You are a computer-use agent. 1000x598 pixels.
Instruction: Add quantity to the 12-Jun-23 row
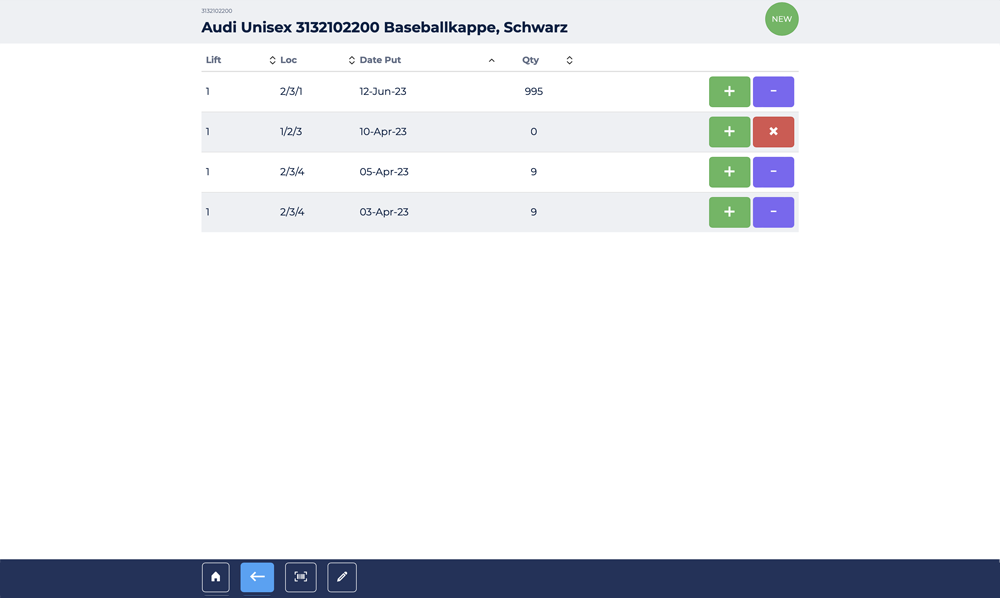(729, 92)
